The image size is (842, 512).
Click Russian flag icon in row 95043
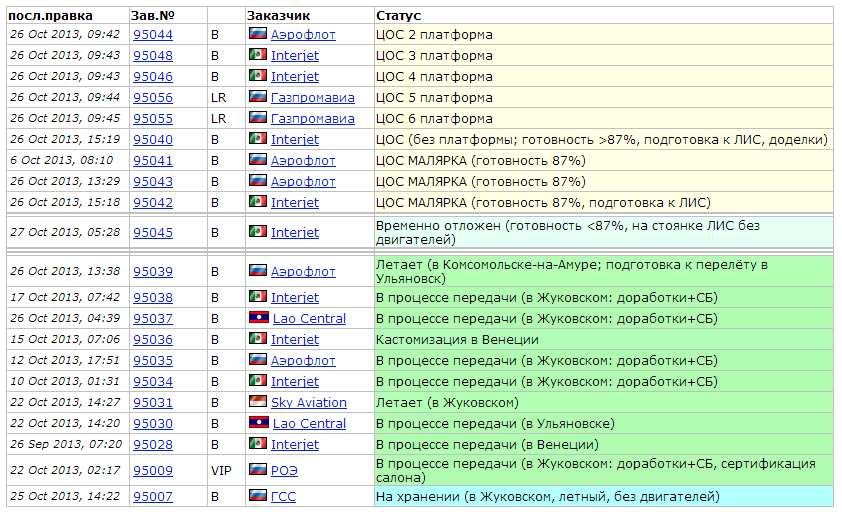point(258,180)
